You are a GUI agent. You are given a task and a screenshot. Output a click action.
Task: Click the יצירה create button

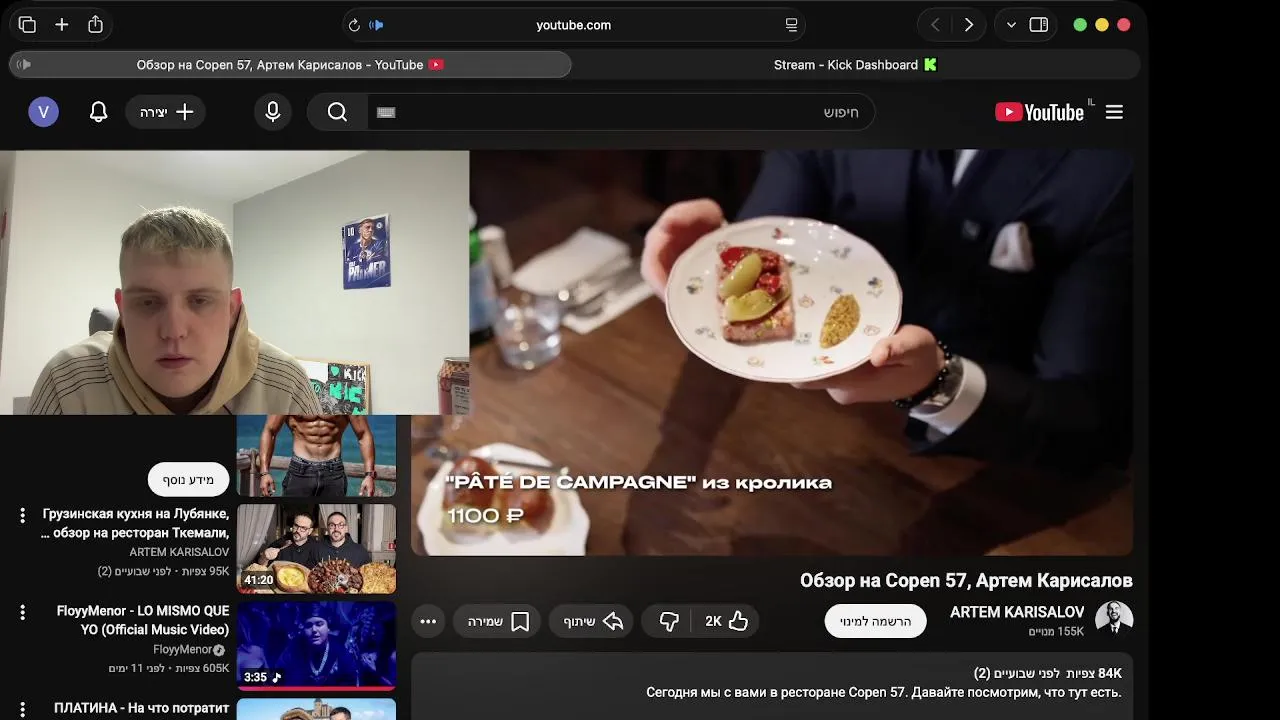(x=166, y=112)
